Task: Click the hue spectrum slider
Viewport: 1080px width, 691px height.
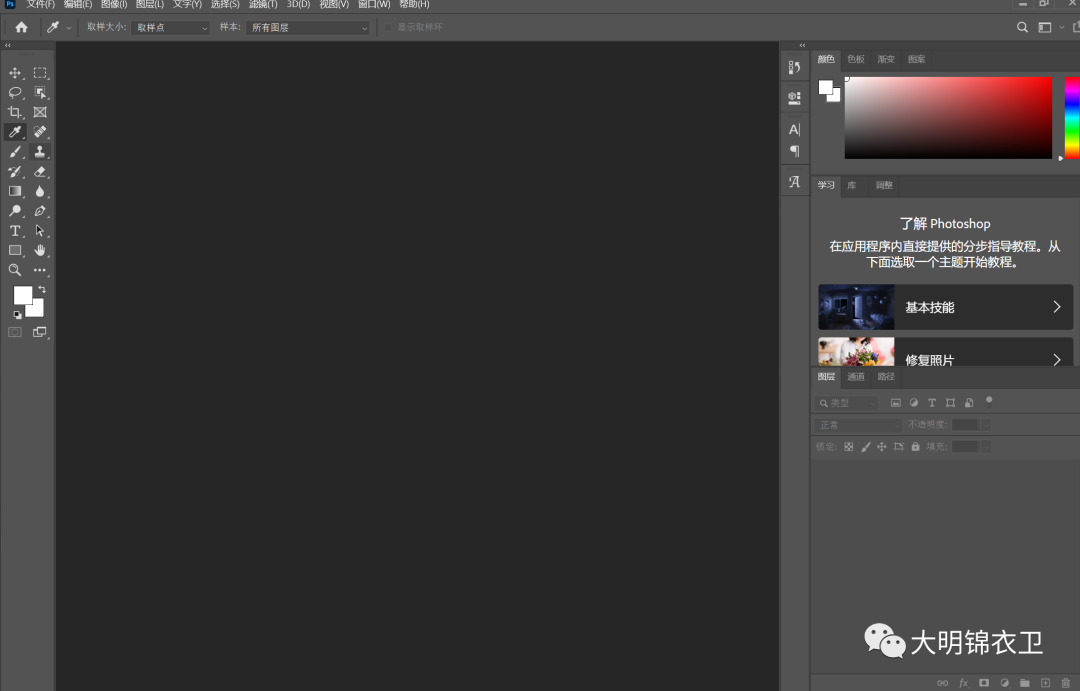Action: coord(1072,118)
